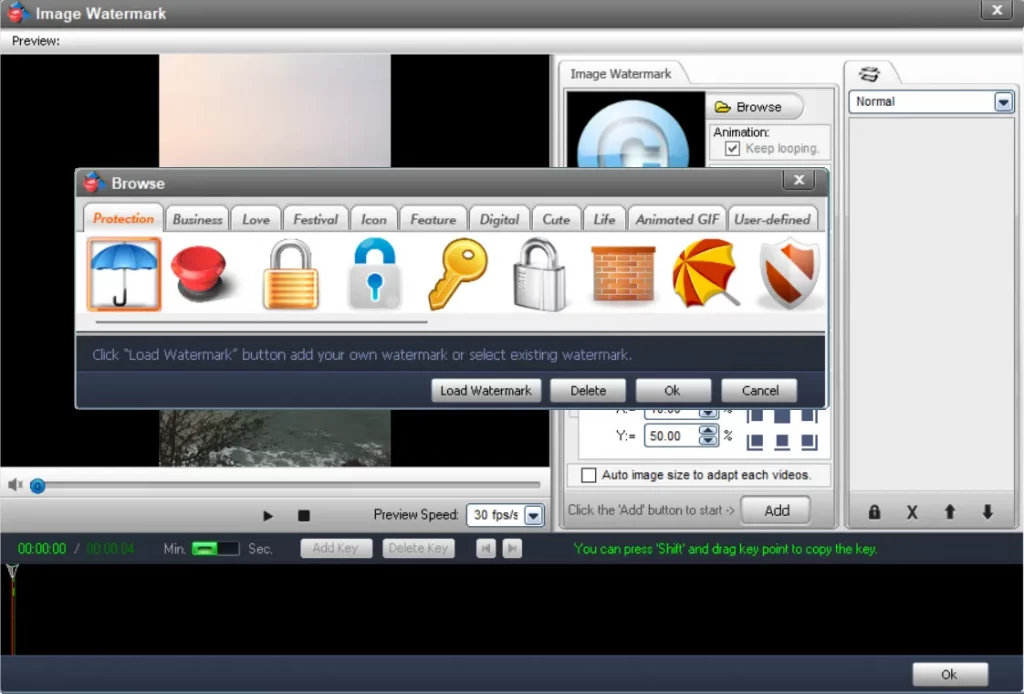Select the orange shield watermark icon

pos(788,274)
